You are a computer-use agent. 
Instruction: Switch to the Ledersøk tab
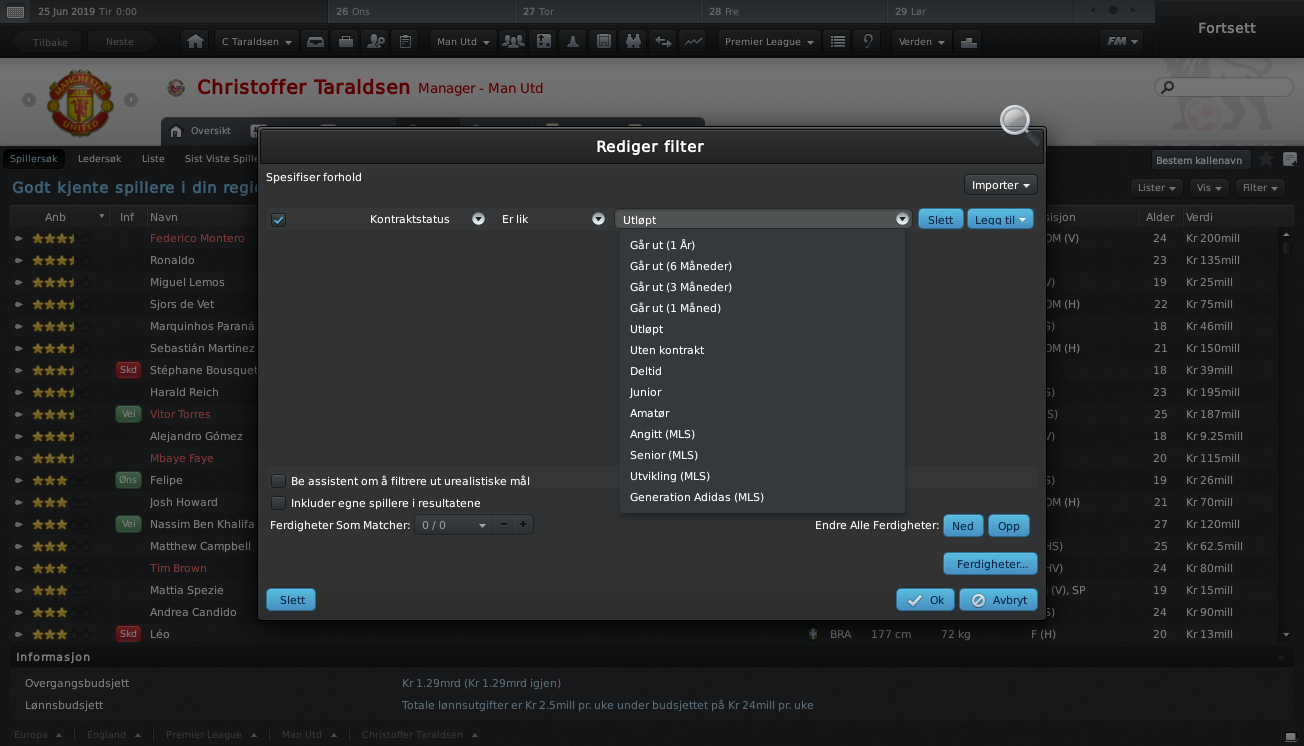coord(99,159)
